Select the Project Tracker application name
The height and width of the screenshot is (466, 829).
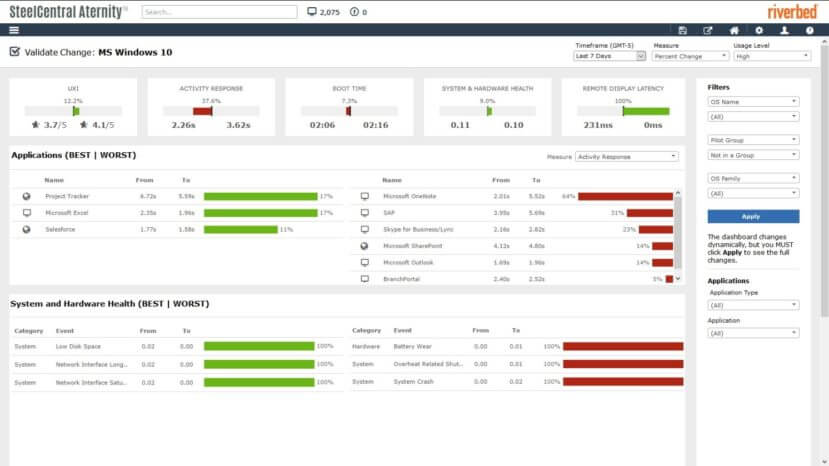67,196
